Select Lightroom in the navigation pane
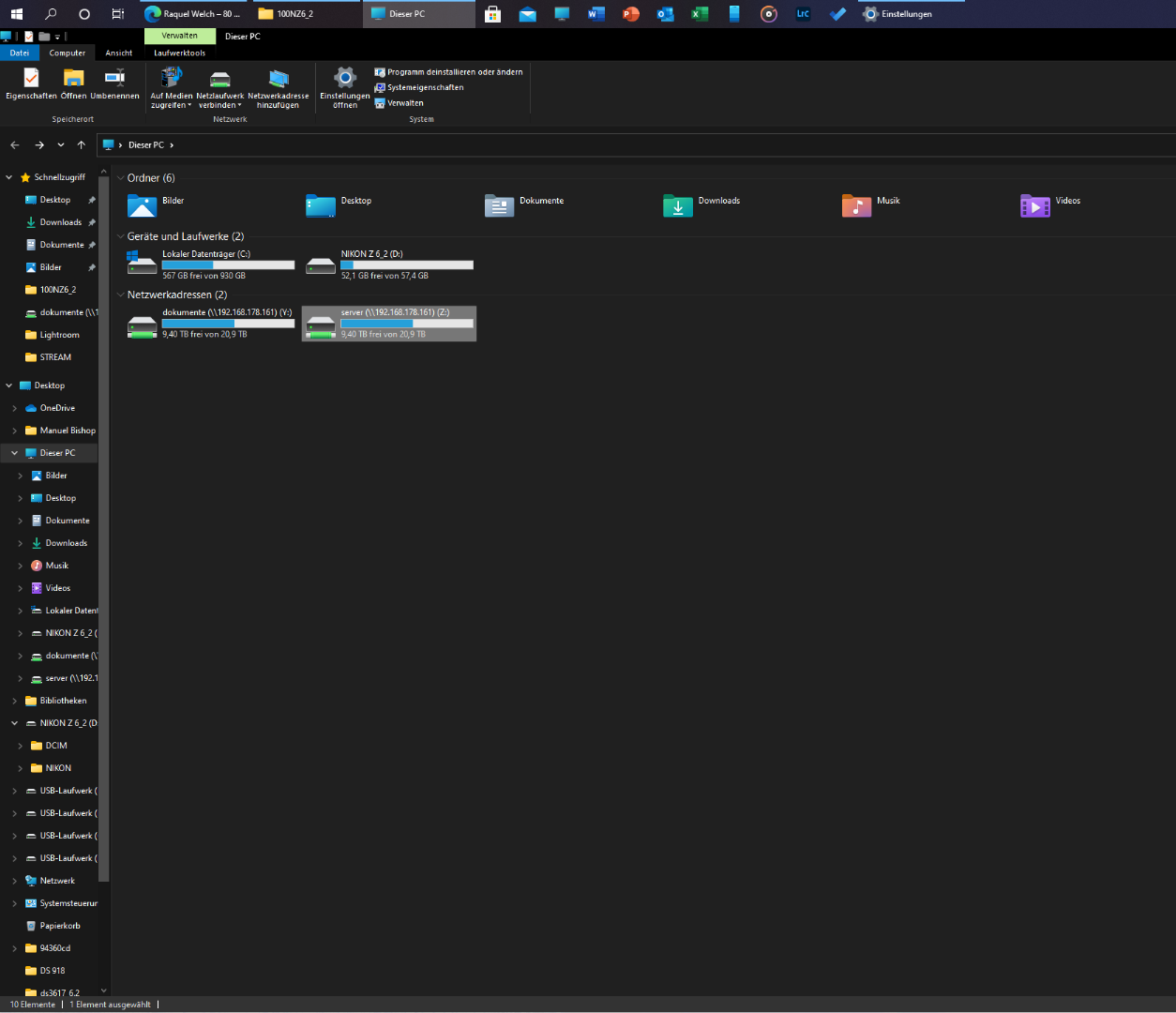 53,335
